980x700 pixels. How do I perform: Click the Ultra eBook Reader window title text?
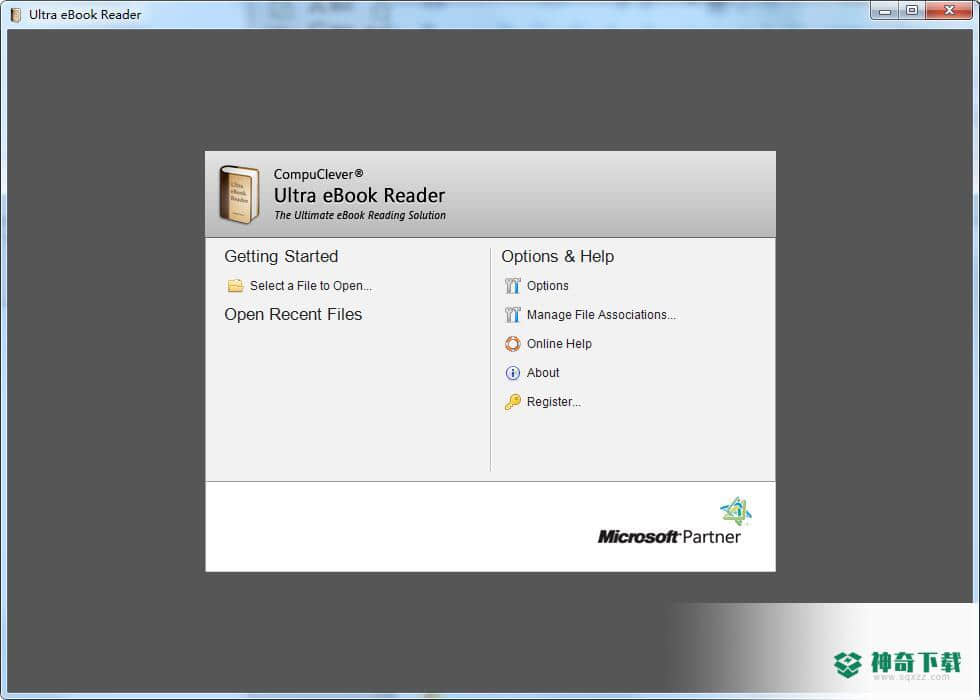click(85, 14)
